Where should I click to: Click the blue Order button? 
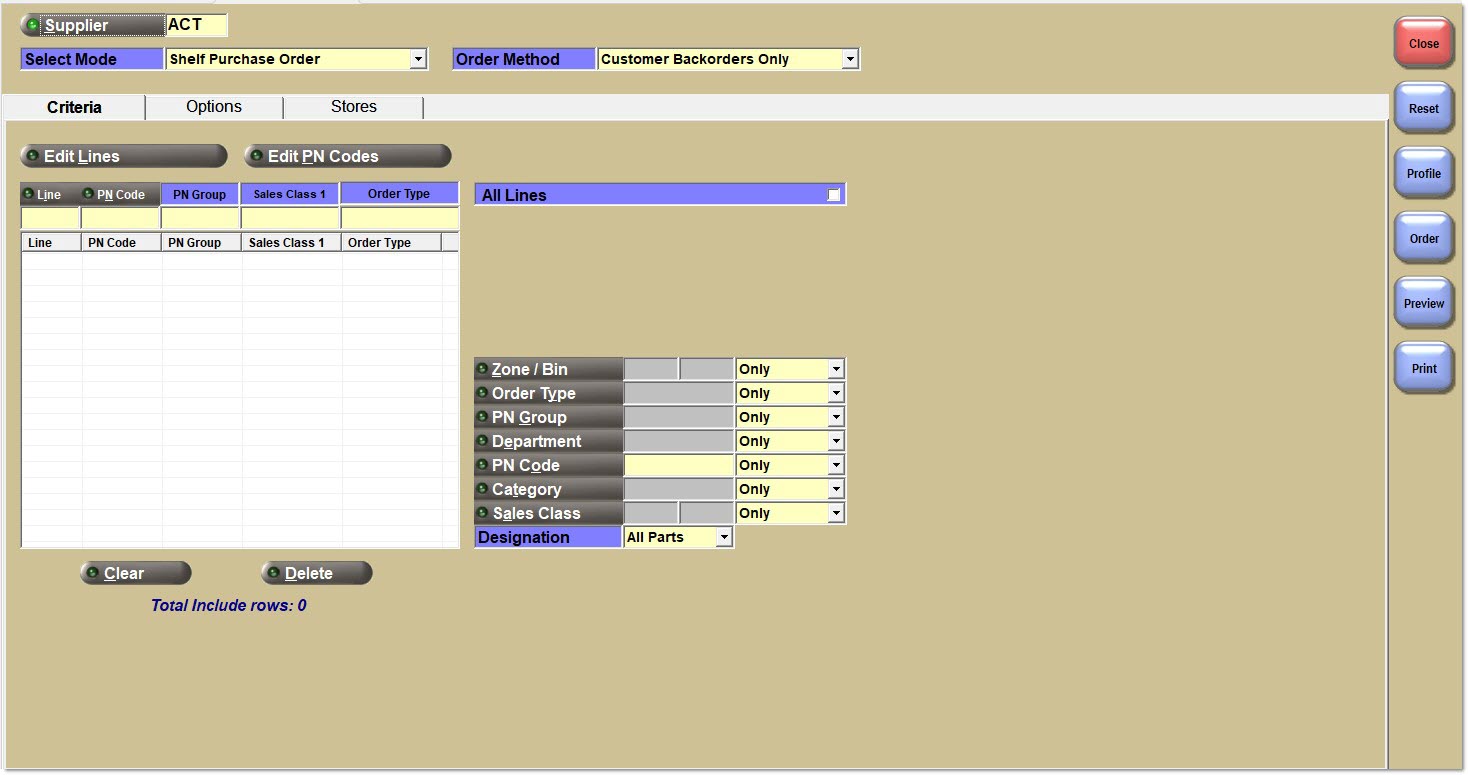tap(1423, 239)
